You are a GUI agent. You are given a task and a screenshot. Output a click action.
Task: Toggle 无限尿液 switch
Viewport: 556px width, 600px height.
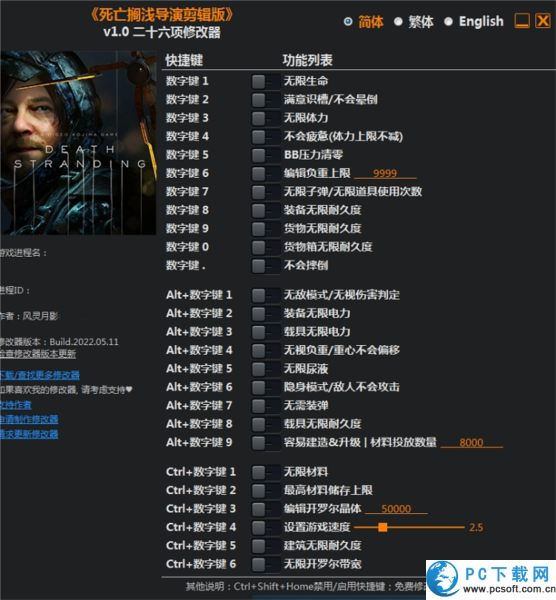(265, 369)
